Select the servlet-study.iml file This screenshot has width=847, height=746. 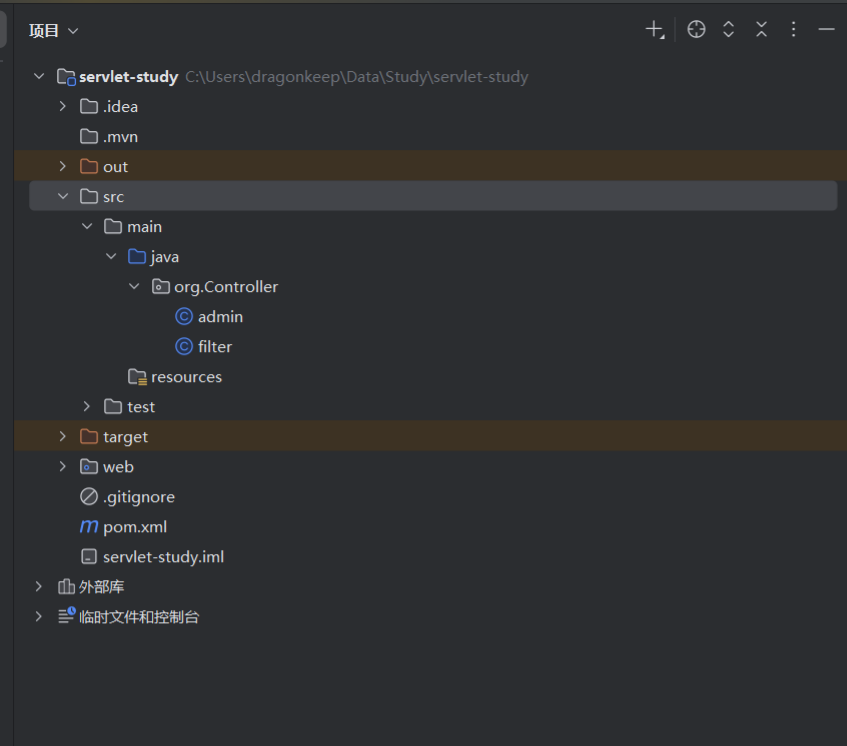tap(163, 557)
